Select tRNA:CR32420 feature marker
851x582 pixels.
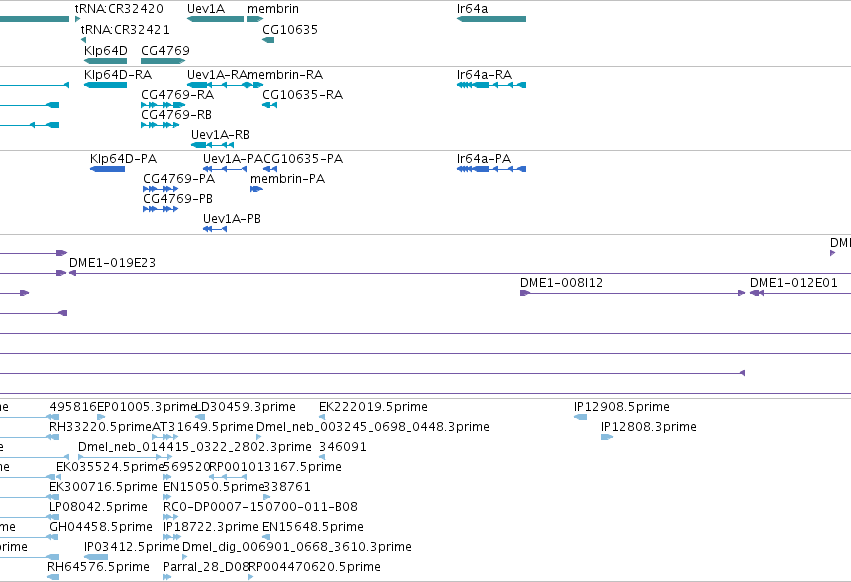(x=78, y=19)
